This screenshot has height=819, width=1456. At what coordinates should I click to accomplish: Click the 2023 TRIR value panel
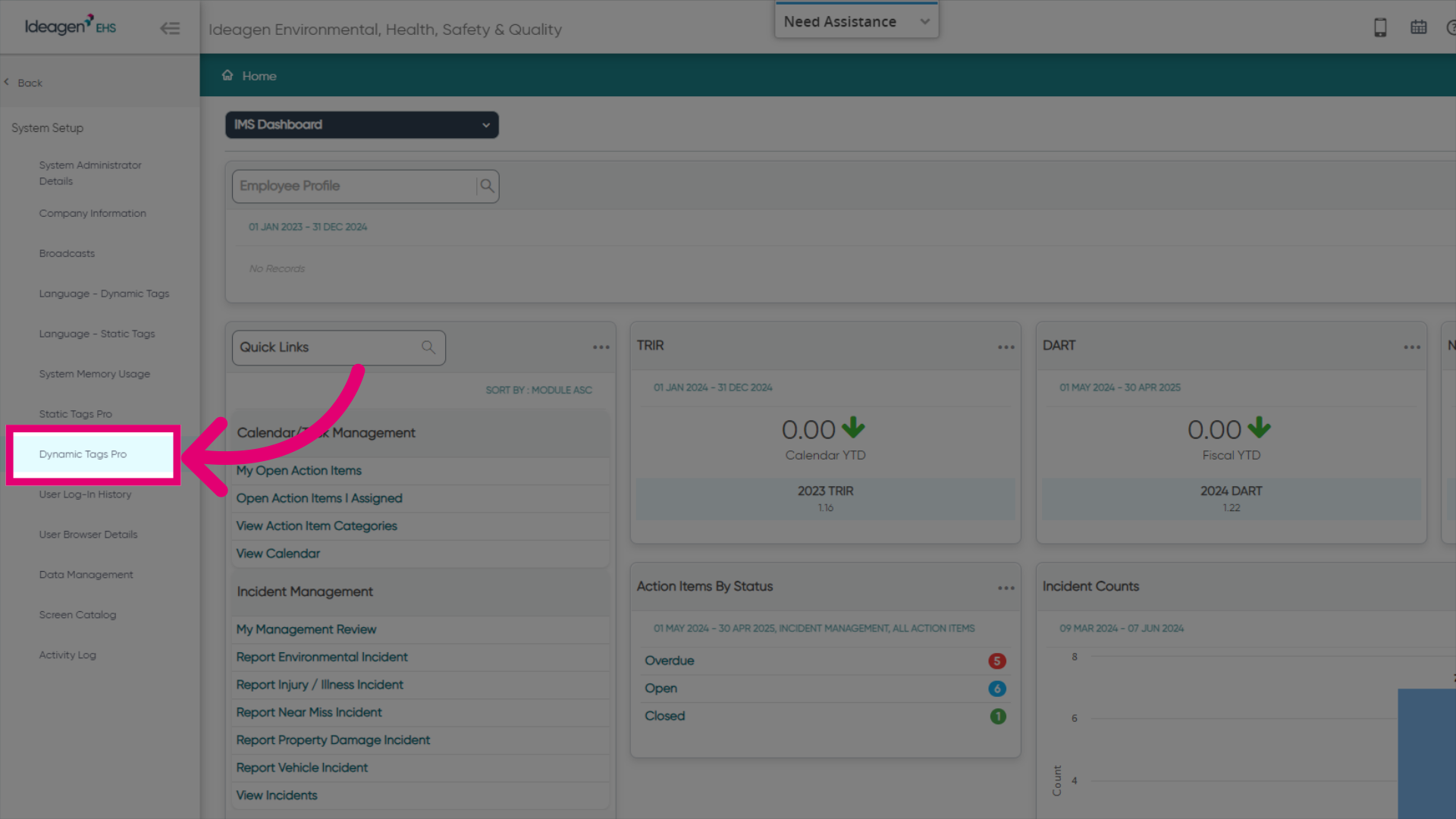tap(826, 499)
